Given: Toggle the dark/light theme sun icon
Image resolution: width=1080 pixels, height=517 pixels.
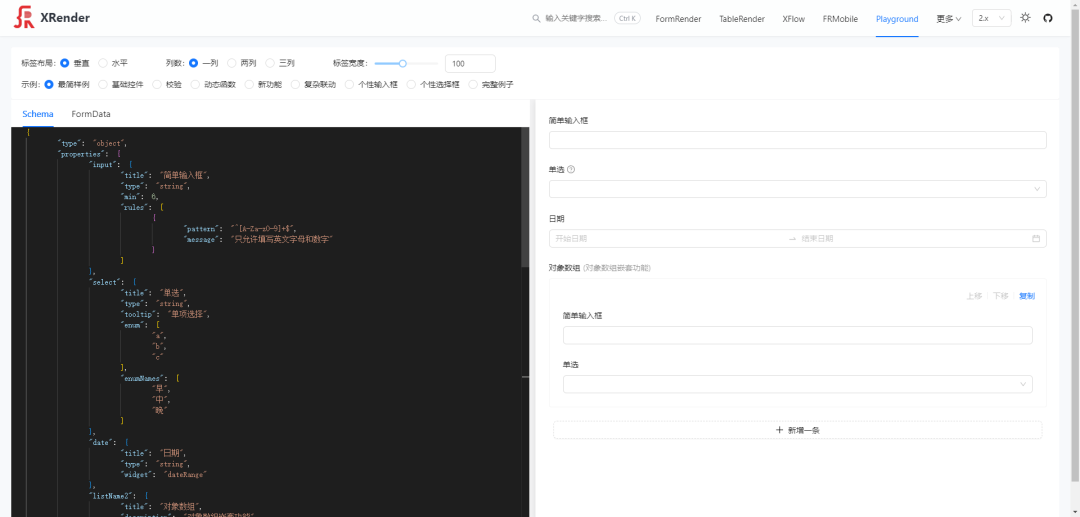Looking at the screenshot, I should point(1026,18).
